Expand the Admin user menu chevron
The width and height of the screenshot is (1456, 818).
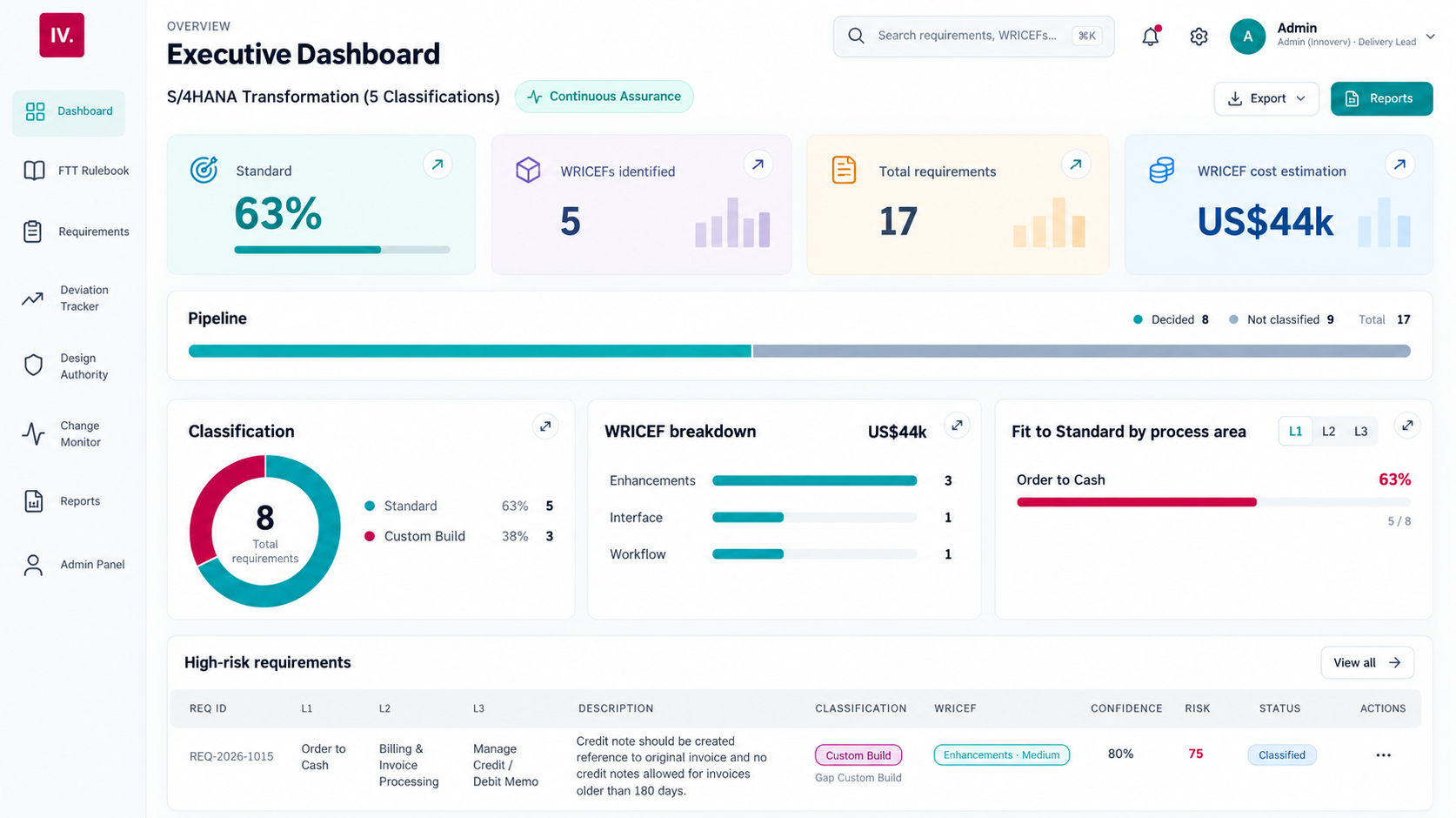coord(1430,37)
